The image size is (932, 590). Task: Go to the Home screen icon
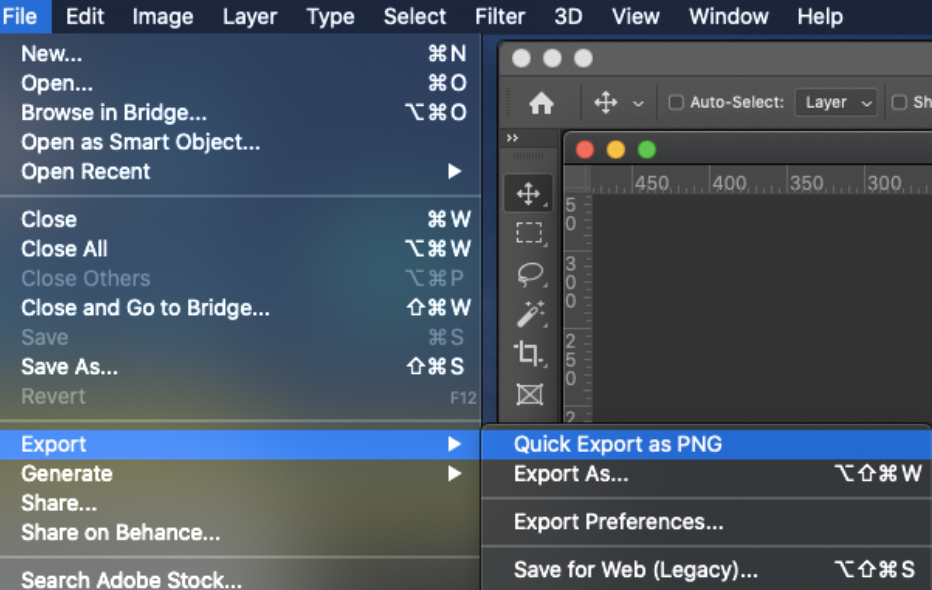541,103
